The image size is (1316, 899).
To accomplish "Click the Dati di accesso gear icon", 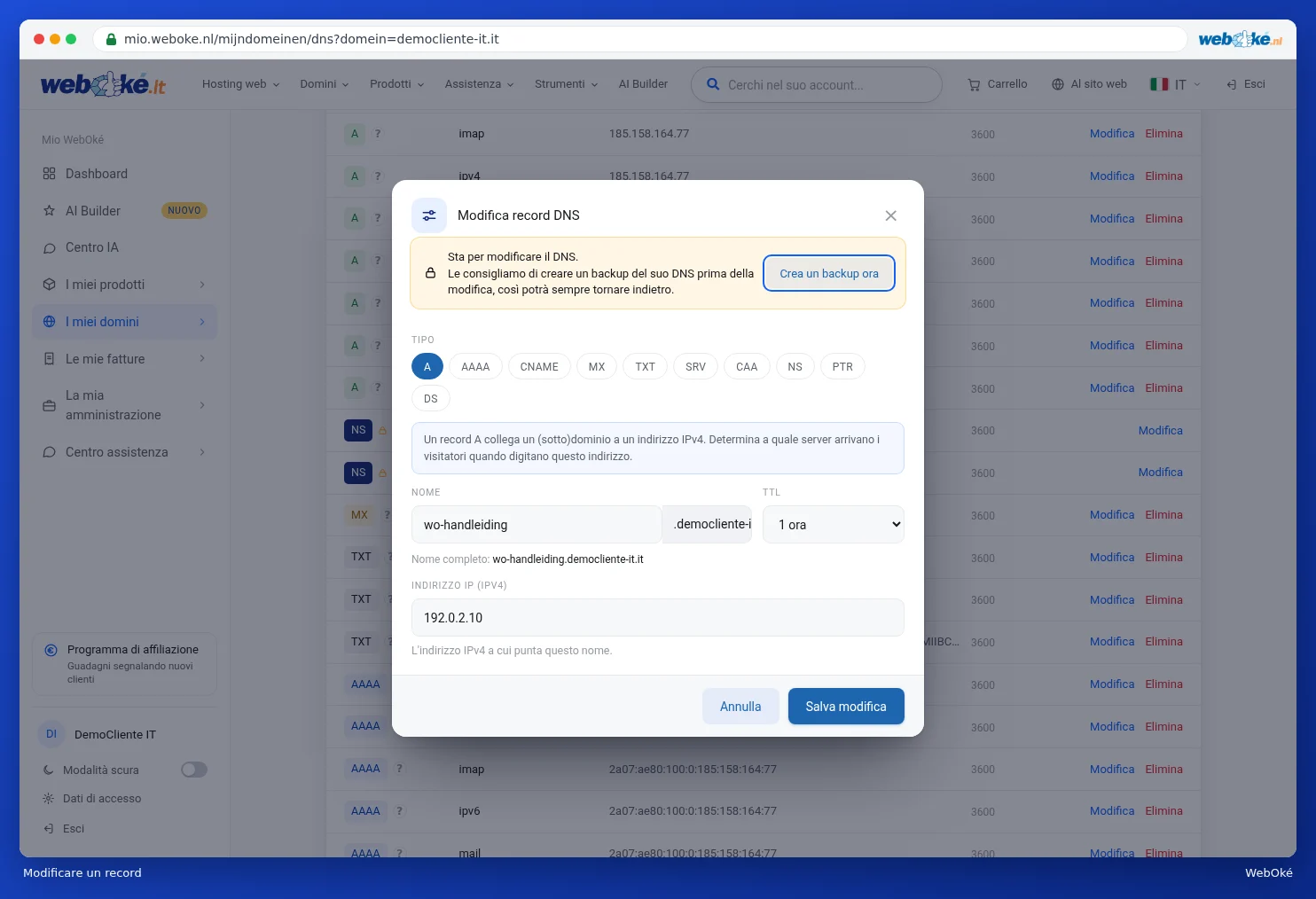I will 49,799.
